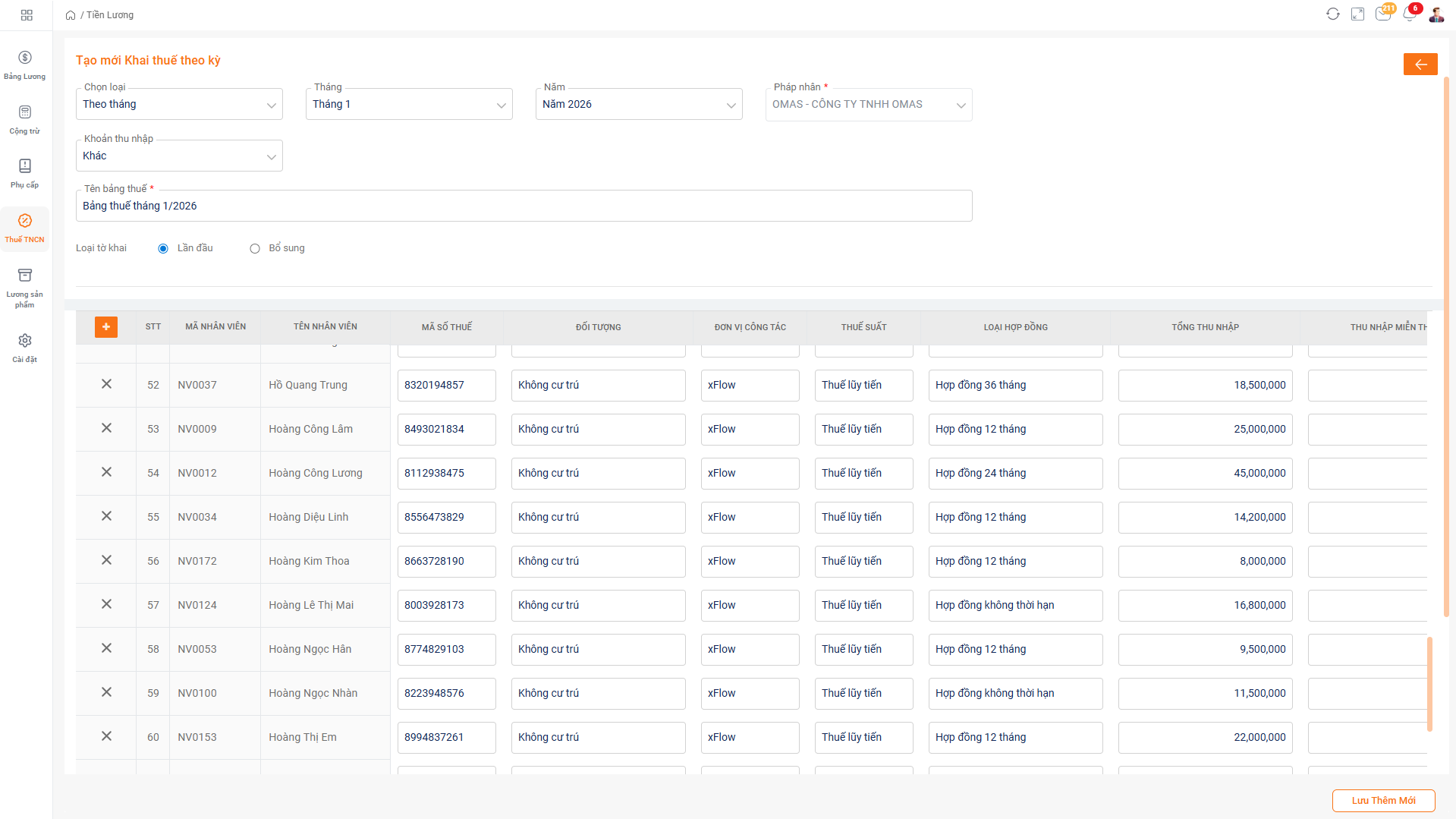Screen dimensions: 1456x819
Task: Expand the Khoản thu nhập dropdown
Action: [179, 156]
